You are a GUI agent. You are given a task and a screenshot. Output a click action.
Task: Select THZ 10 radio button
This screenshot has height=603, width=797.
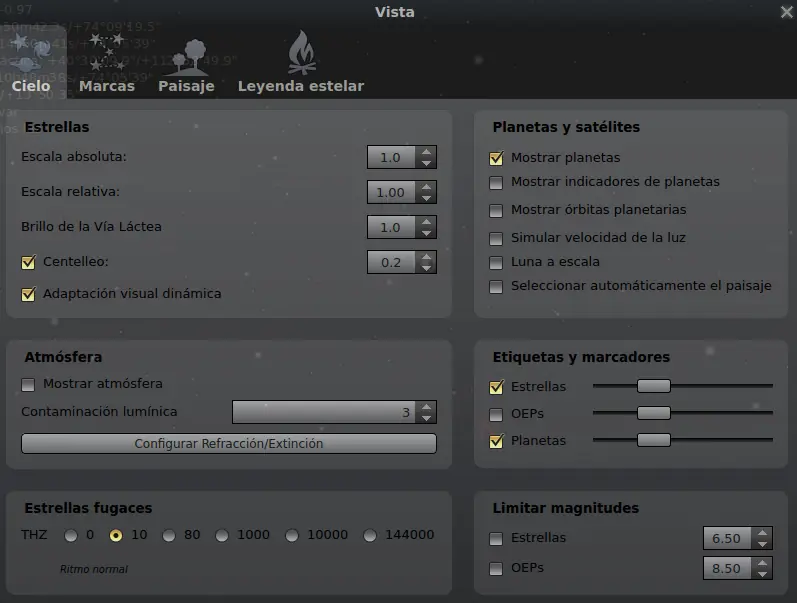coord(116,535)
